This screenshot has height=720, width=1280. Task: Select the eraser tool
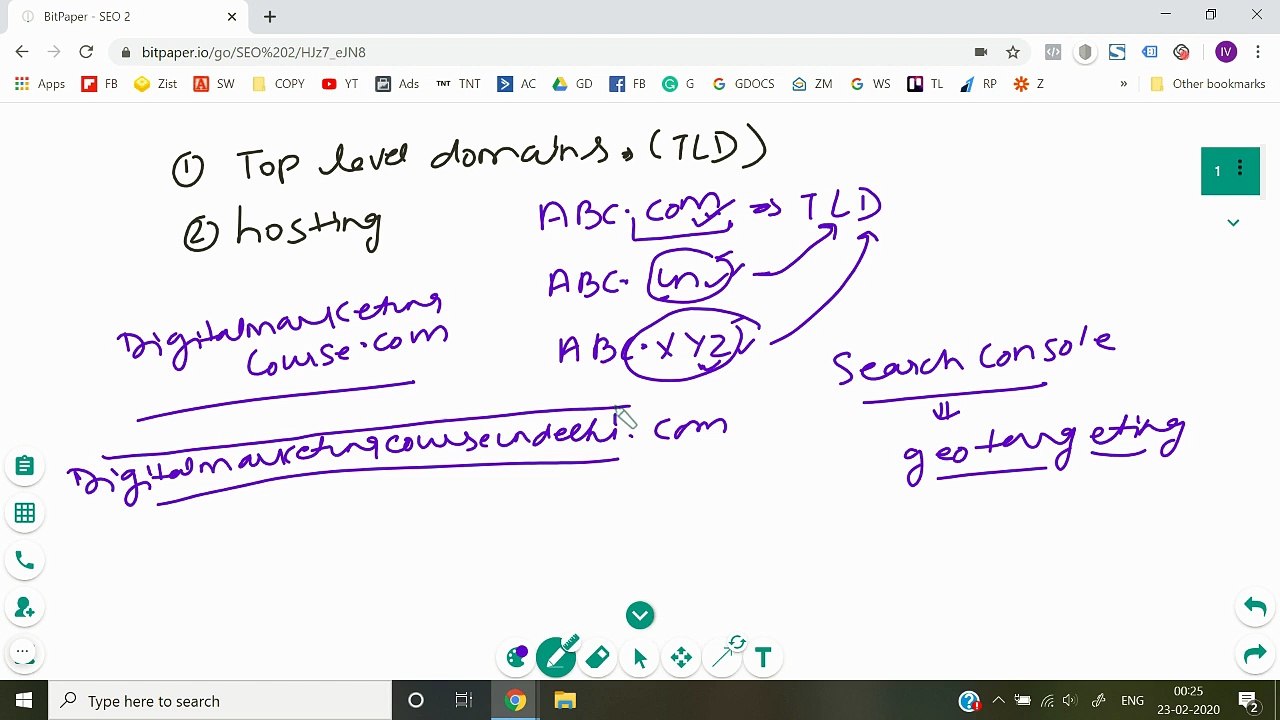(x=598, y=657)
